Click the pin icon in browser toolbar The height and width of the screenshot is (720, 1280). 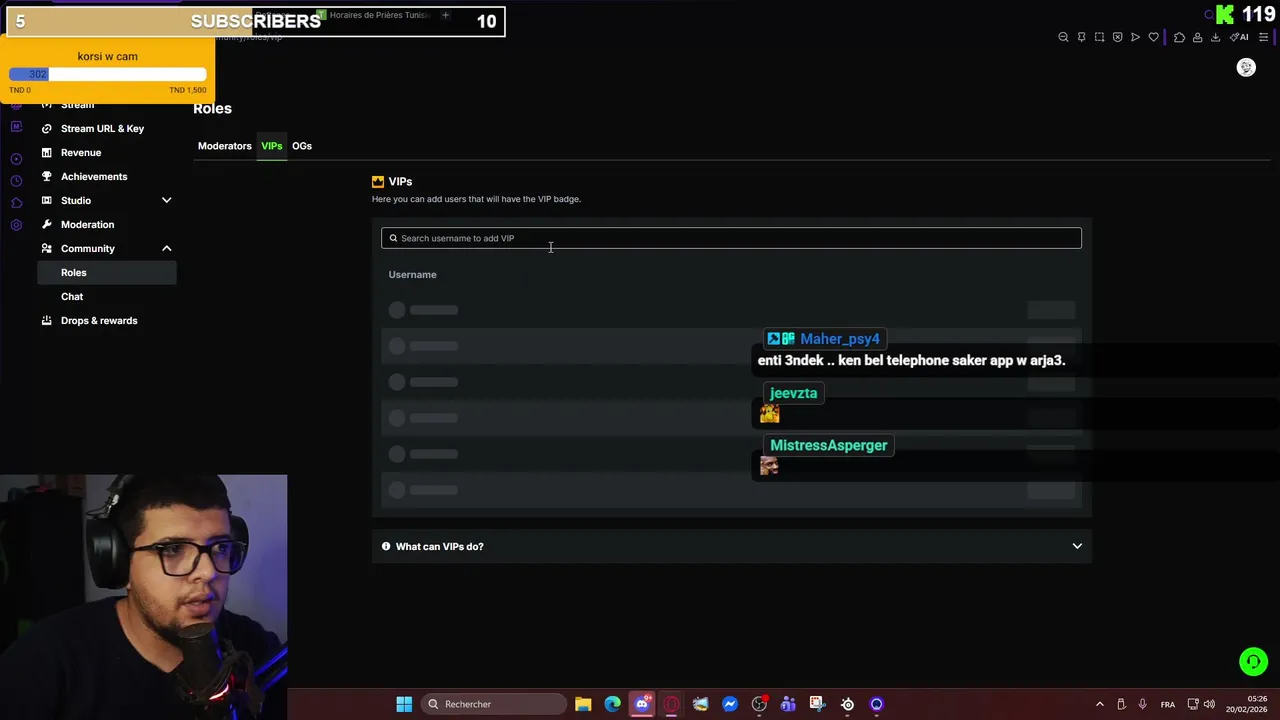click(1081, 37)
